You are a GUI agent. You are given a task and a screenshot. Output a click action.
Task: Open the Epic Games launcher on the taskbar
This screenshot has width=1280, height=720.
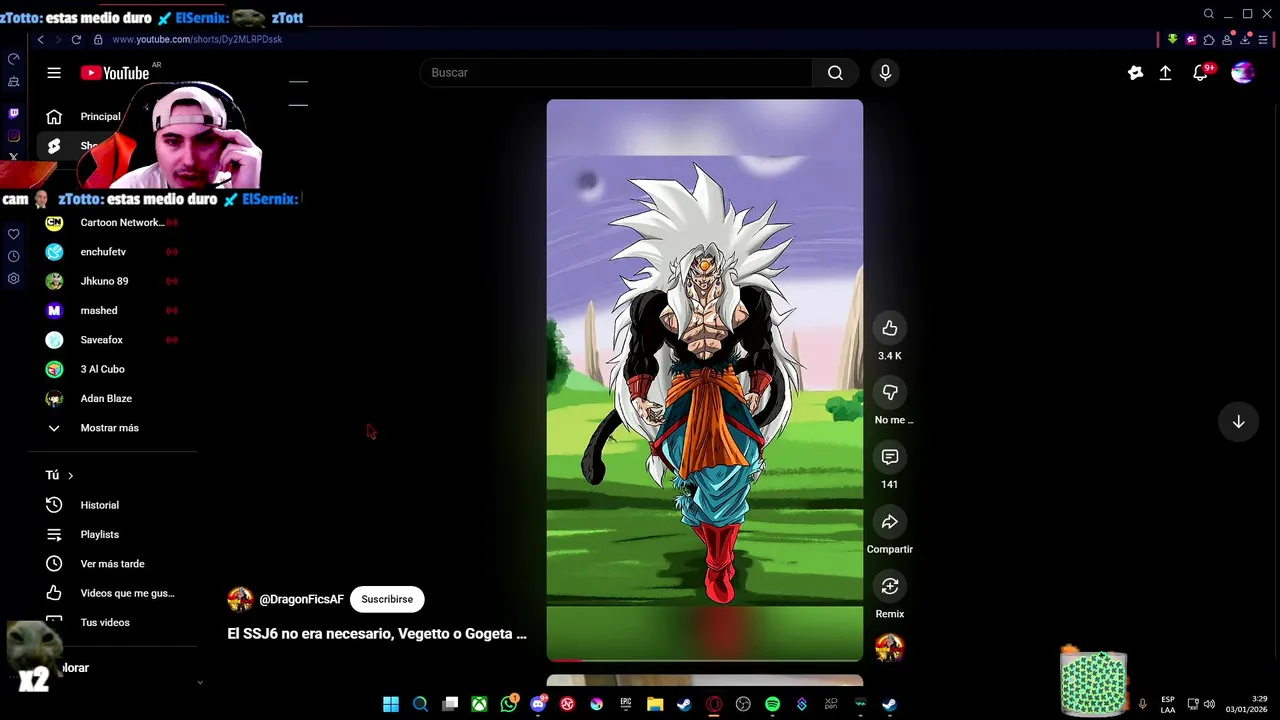click(626, 704)
